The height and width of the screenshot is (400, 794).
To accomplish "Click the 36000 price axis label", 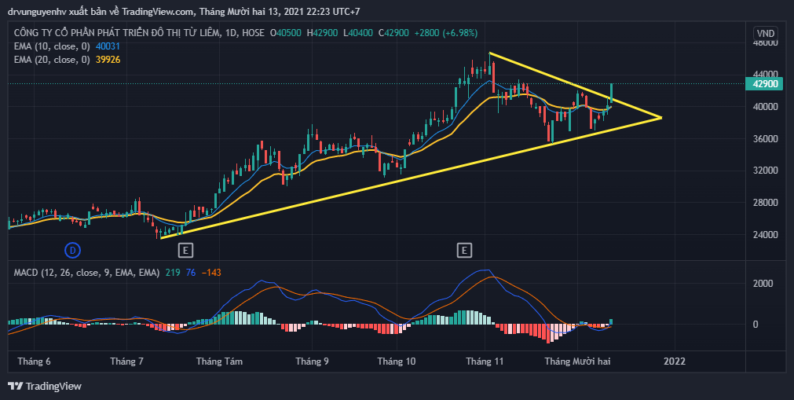I will 765,138.
